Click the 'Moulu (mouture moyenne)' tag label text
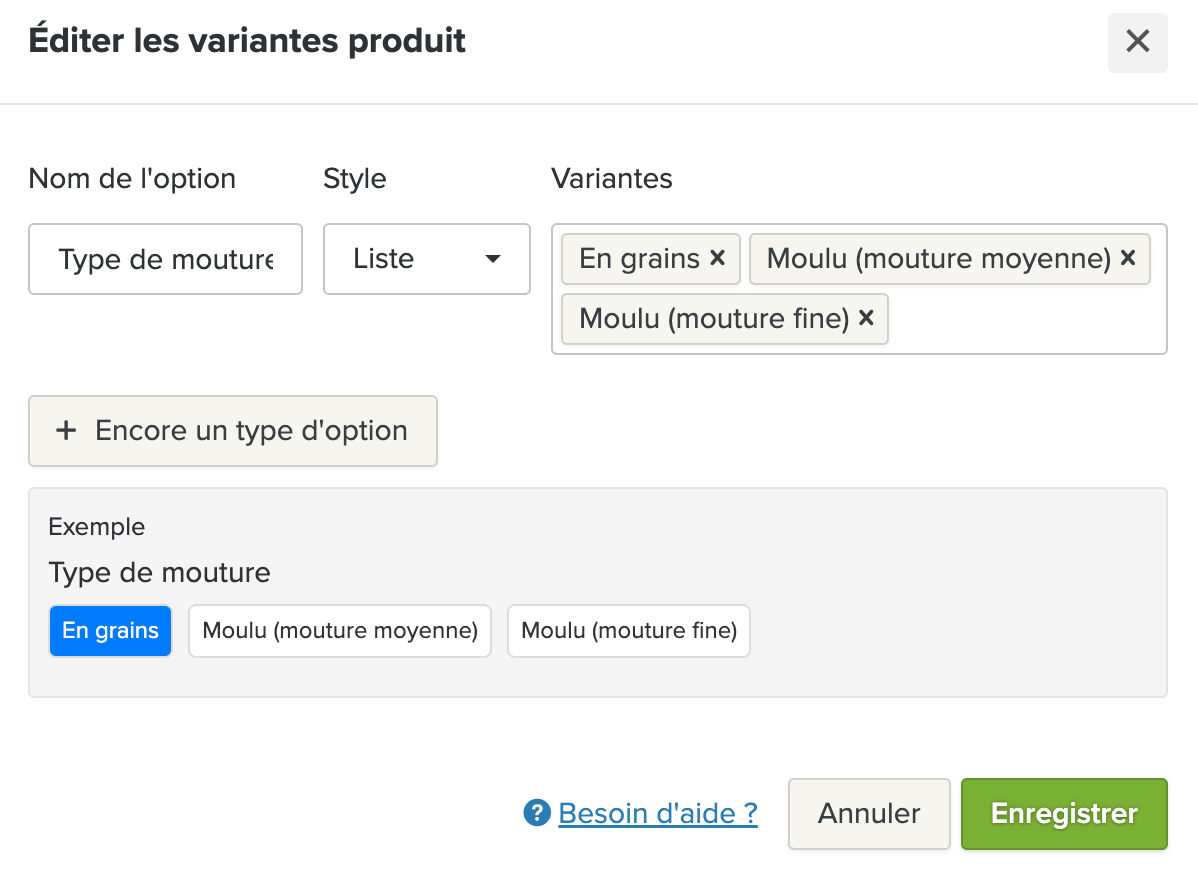The image size is (1198, 882). 938,258
